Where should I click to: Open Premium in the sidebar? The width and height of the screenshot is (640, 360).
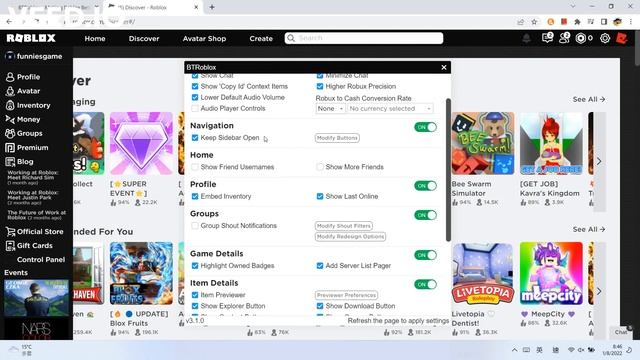27,147
